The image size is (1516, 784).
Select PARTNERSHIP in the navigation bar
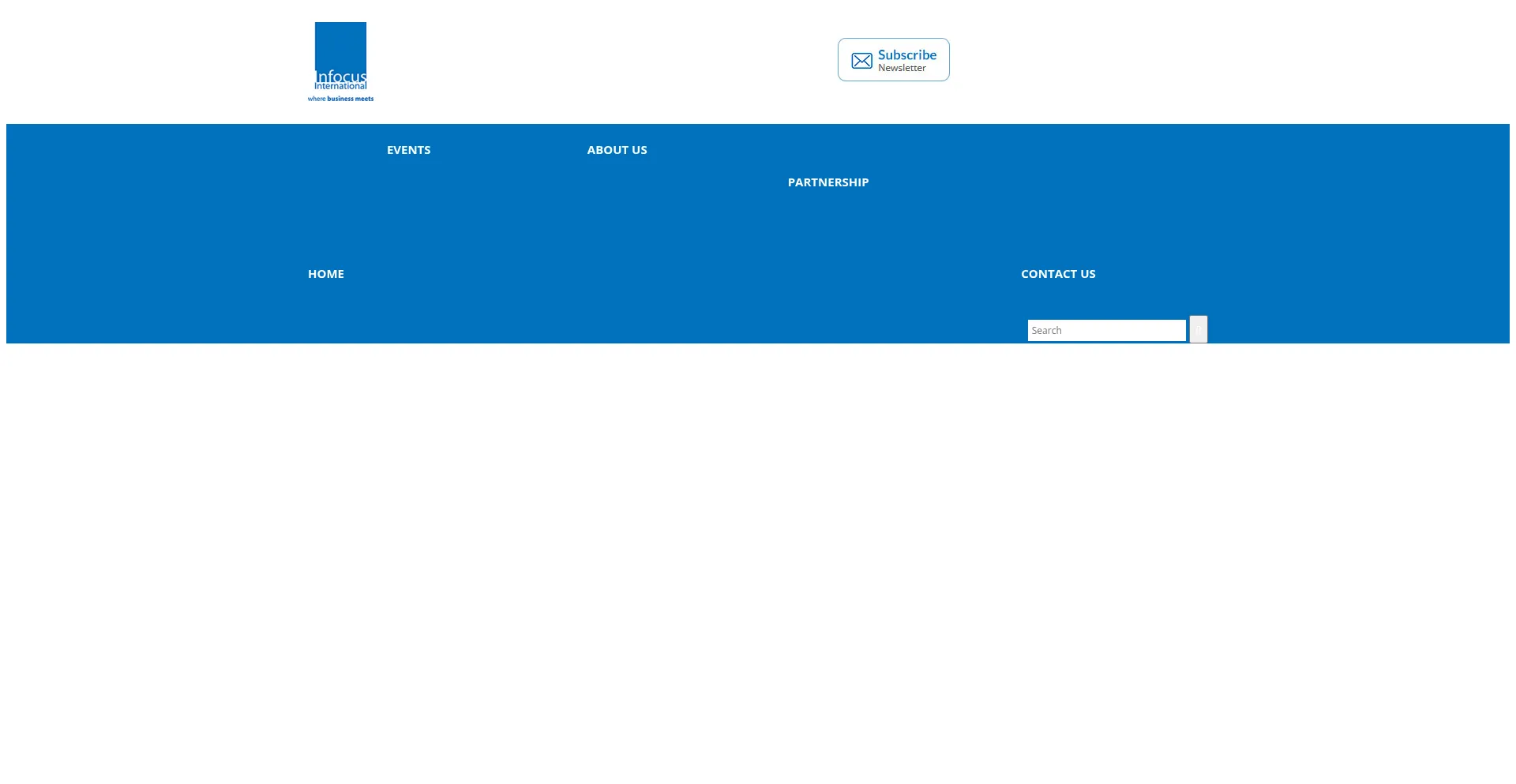tap(827, 182)
